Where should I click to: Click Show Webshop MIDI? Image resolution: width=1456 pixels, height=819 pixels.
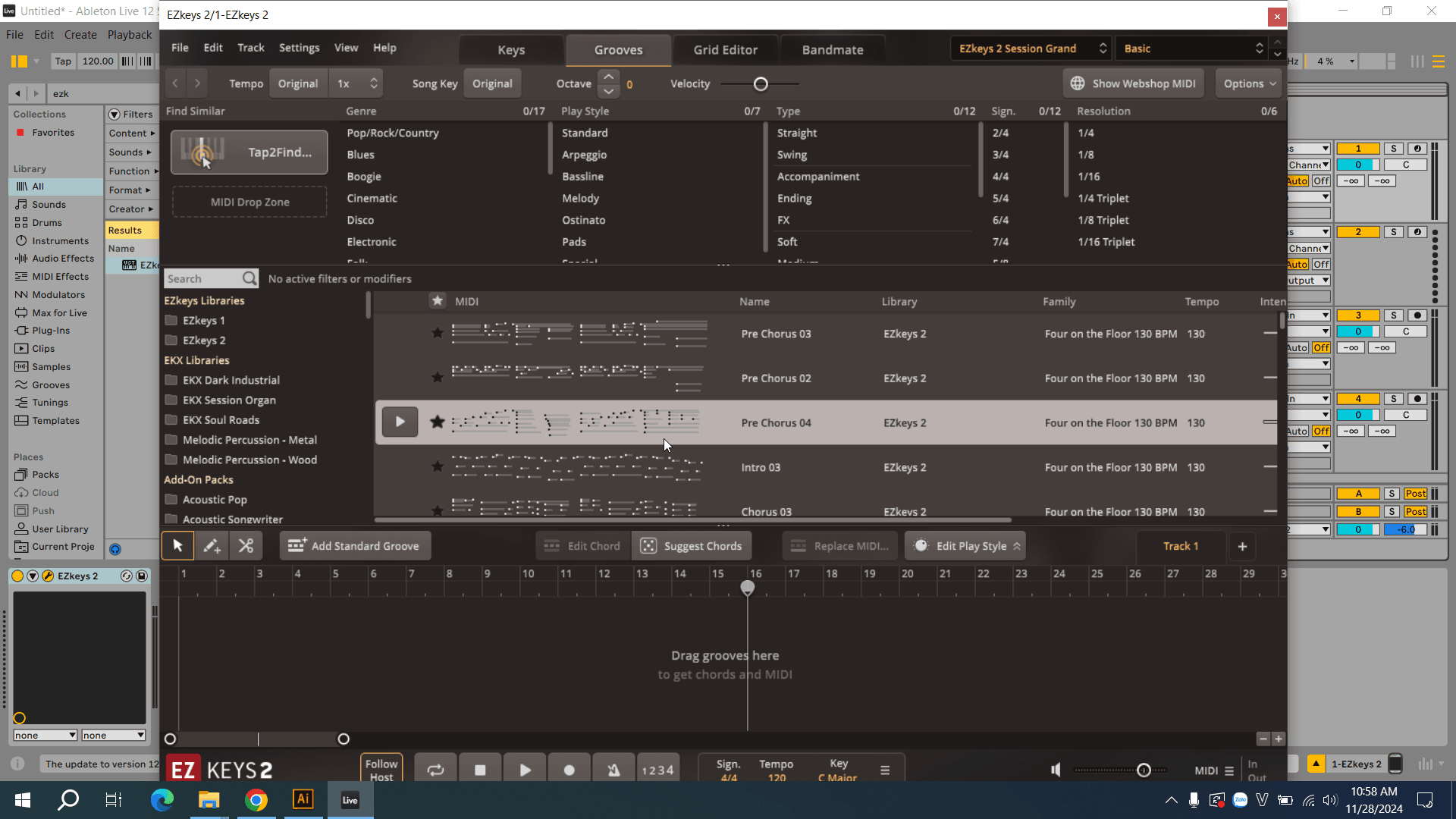click(1132, 83)
